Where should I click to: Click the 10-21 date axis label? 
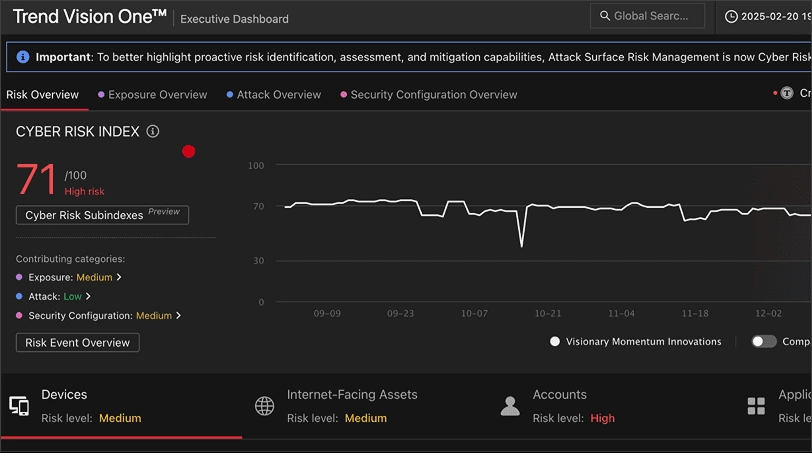(548, 314)
